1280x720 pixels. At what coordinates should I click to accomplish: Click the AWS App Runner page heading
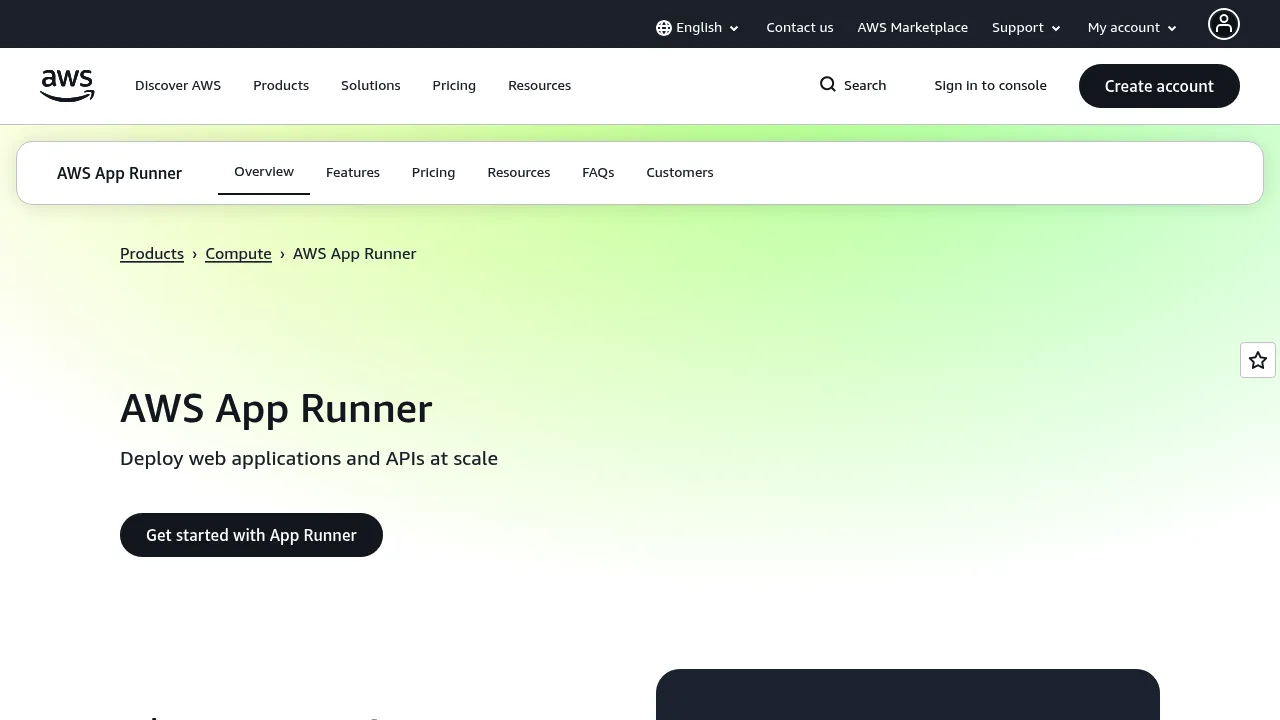click(276, 409)
